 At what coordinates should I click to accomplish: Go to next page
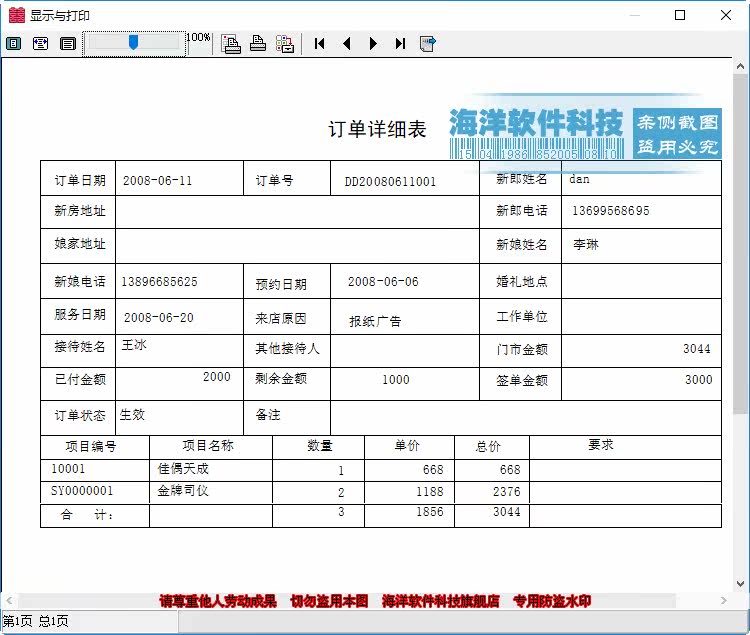(373, 44)
